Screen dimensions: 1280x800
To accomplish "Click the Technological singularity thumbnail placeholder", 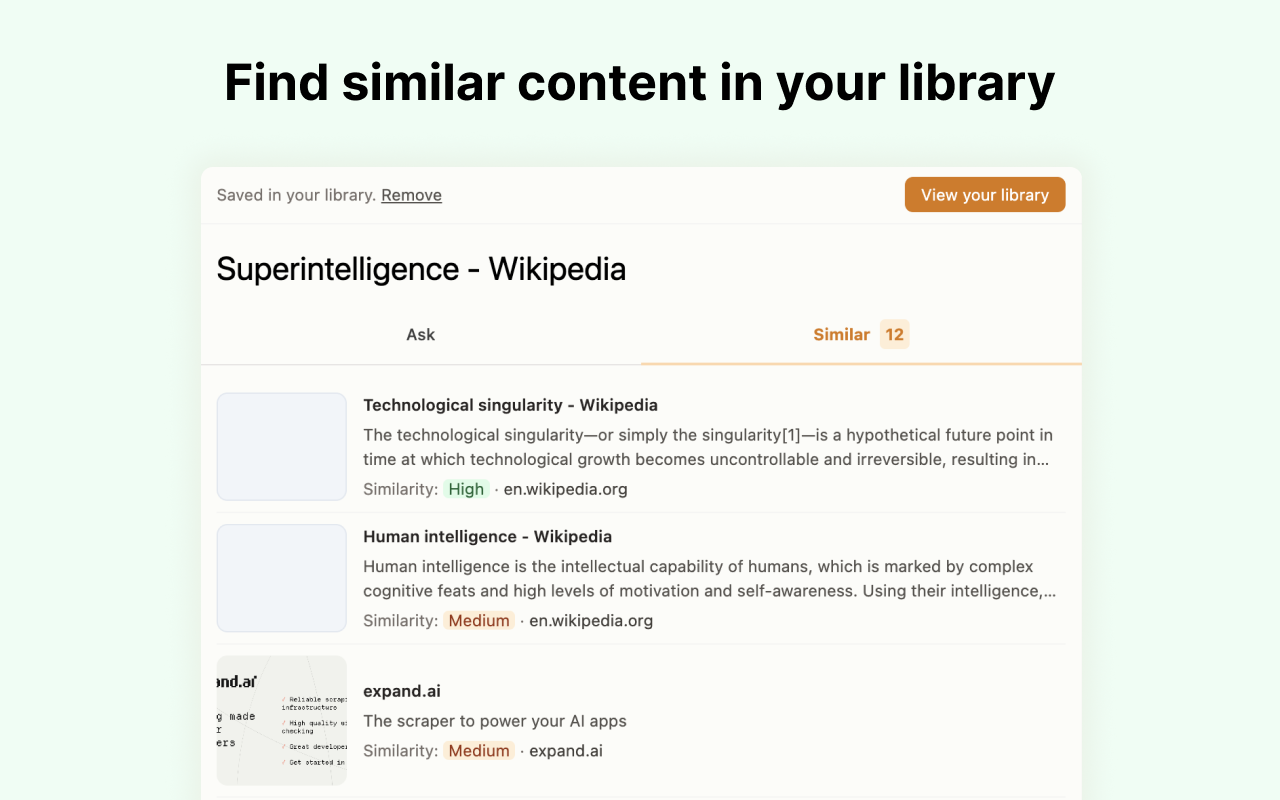I will 282,446.
